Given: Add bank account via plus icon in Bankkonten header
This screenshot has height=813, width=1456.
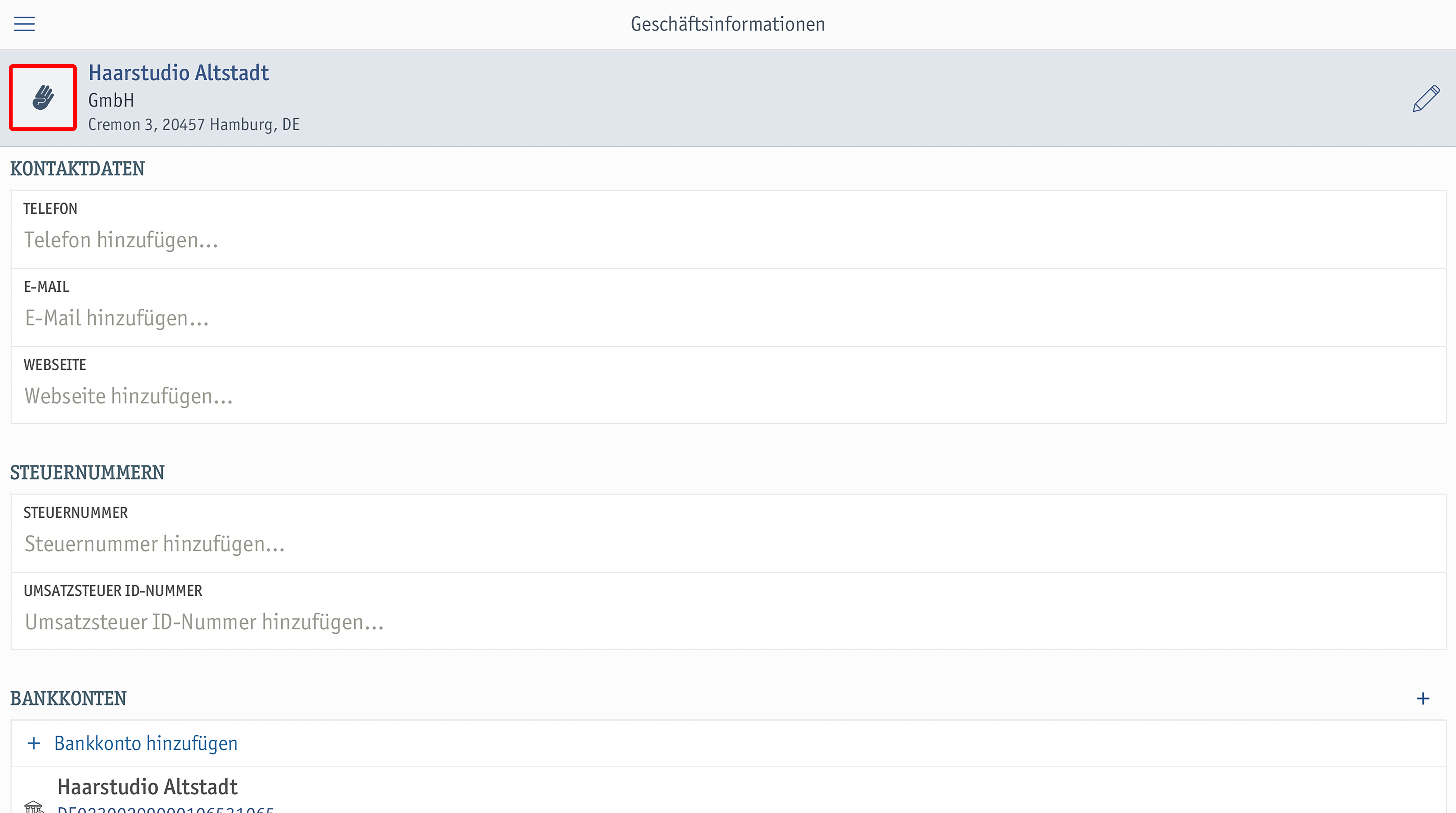Looking at the screenshot, I should point(1423,699).
